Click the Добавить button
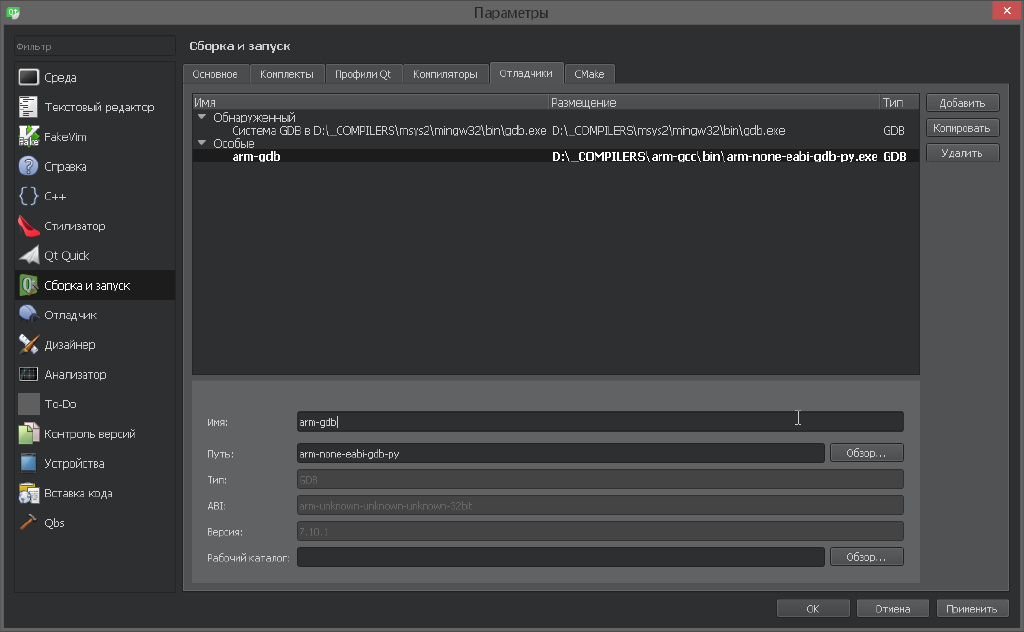The width and height of the screenshot is (1024, 632). [x=962, y=103]
